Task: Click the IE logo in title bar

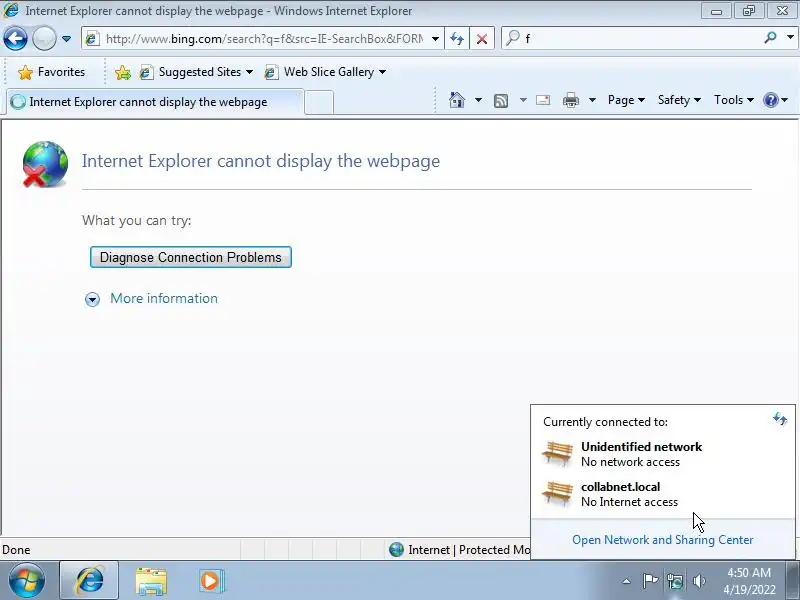Action: coord(11,10)
